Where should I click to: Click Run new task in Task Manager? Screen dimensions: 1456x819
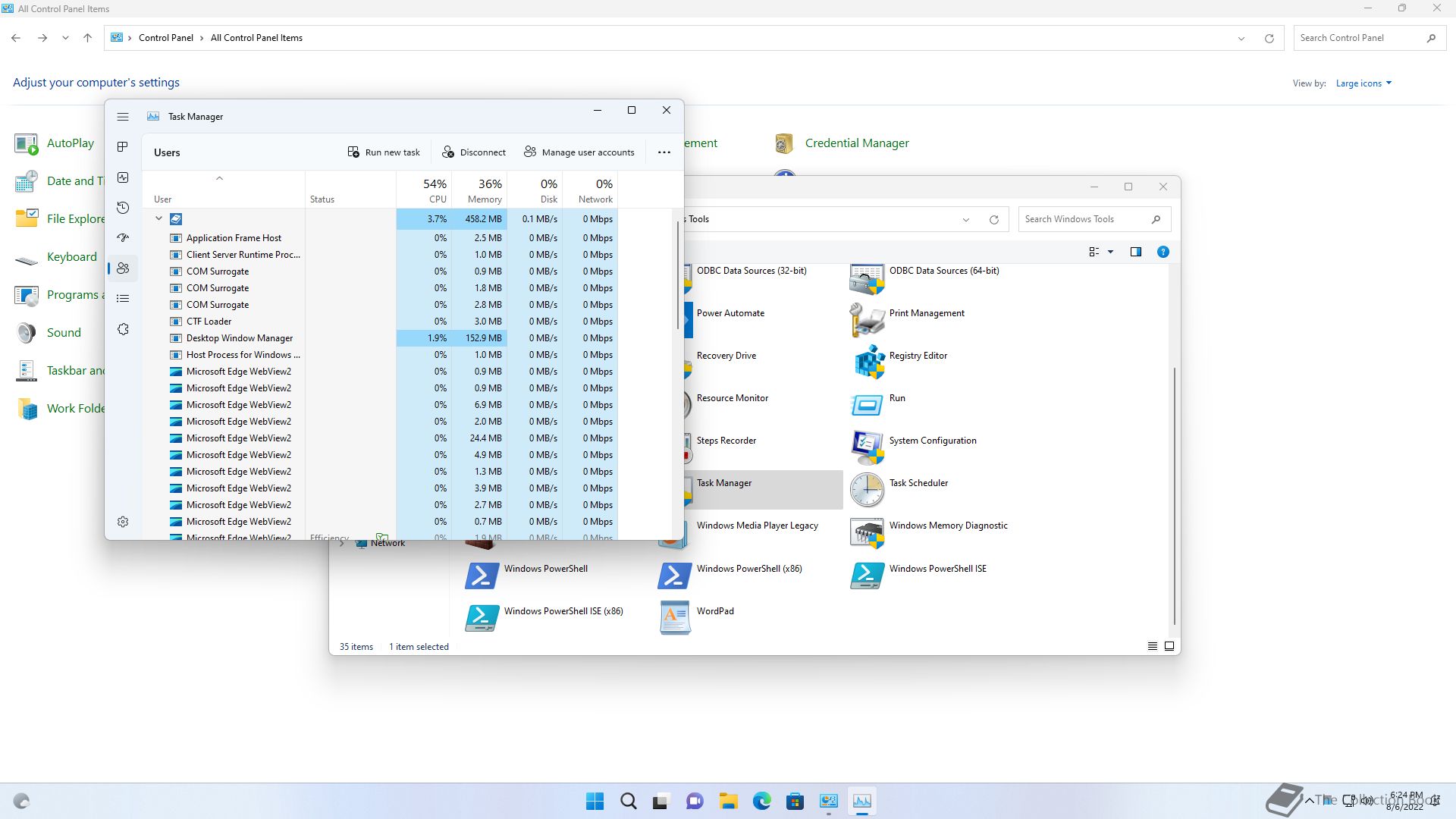384,152
